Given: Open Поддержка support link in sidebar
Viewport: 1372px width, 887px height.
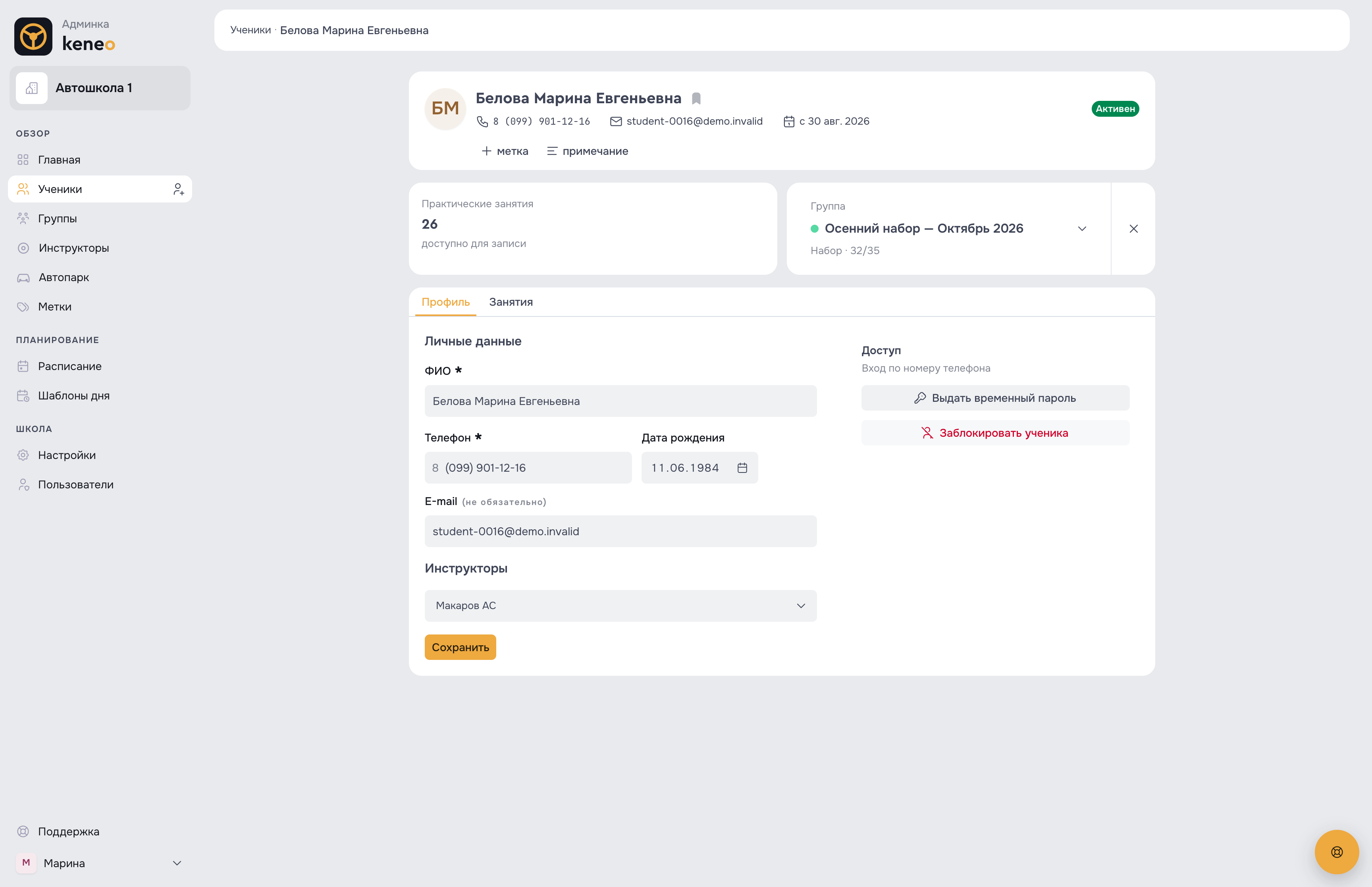Looking at the screenshot, I should click(x=100, y=831).
